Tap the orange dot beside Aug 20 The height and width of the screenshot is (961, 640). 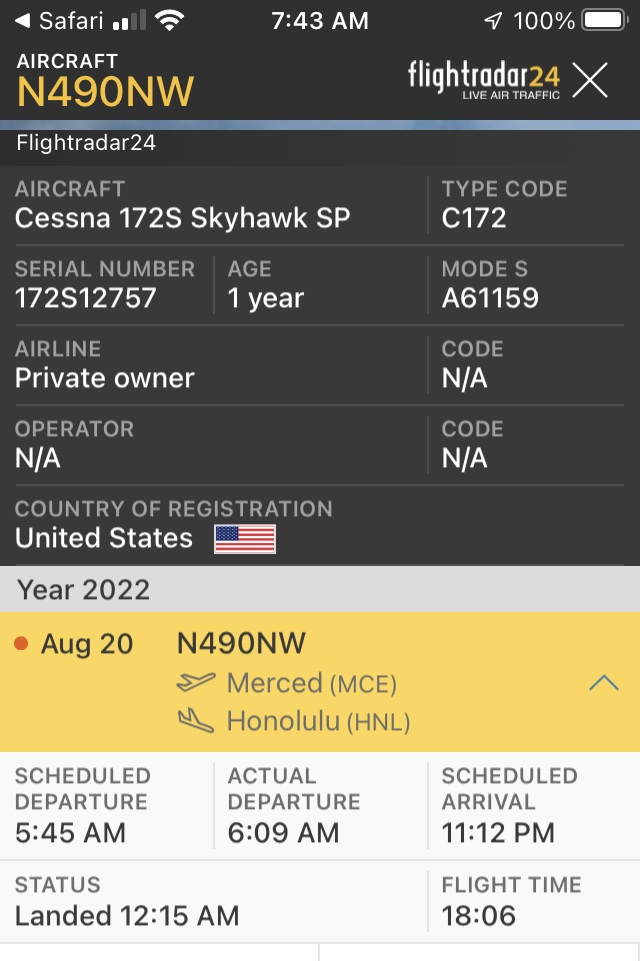pos(22,644)
